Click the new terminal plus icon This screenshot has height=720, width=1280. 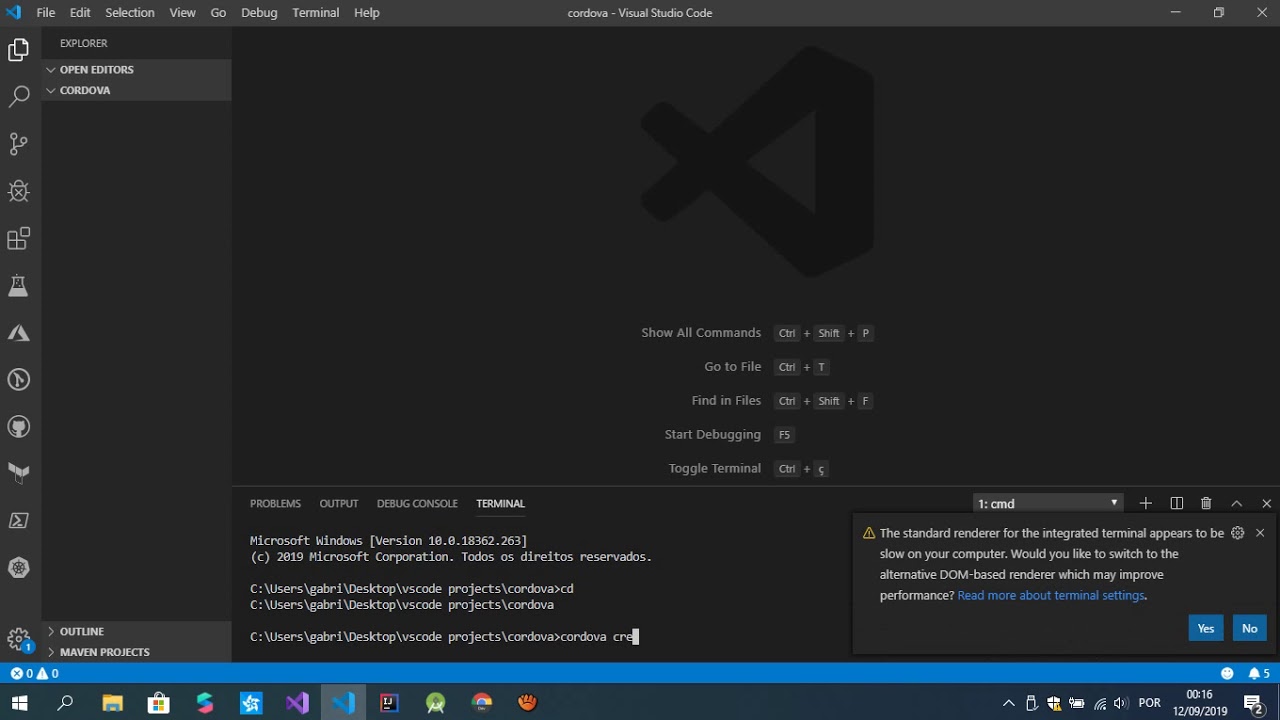(1146, 503)
